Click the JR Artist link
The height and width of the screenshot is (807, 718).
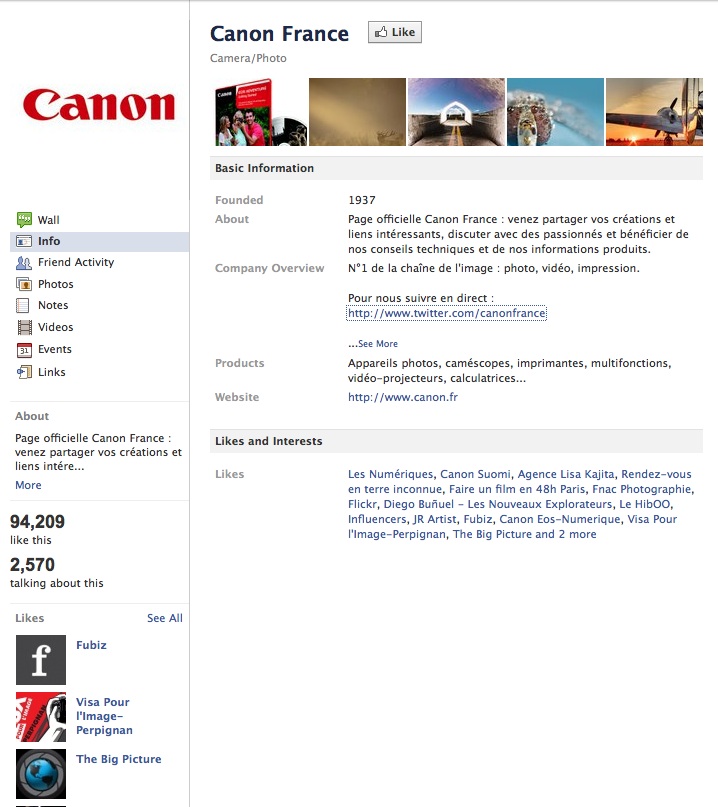click(x=434, y=519)
